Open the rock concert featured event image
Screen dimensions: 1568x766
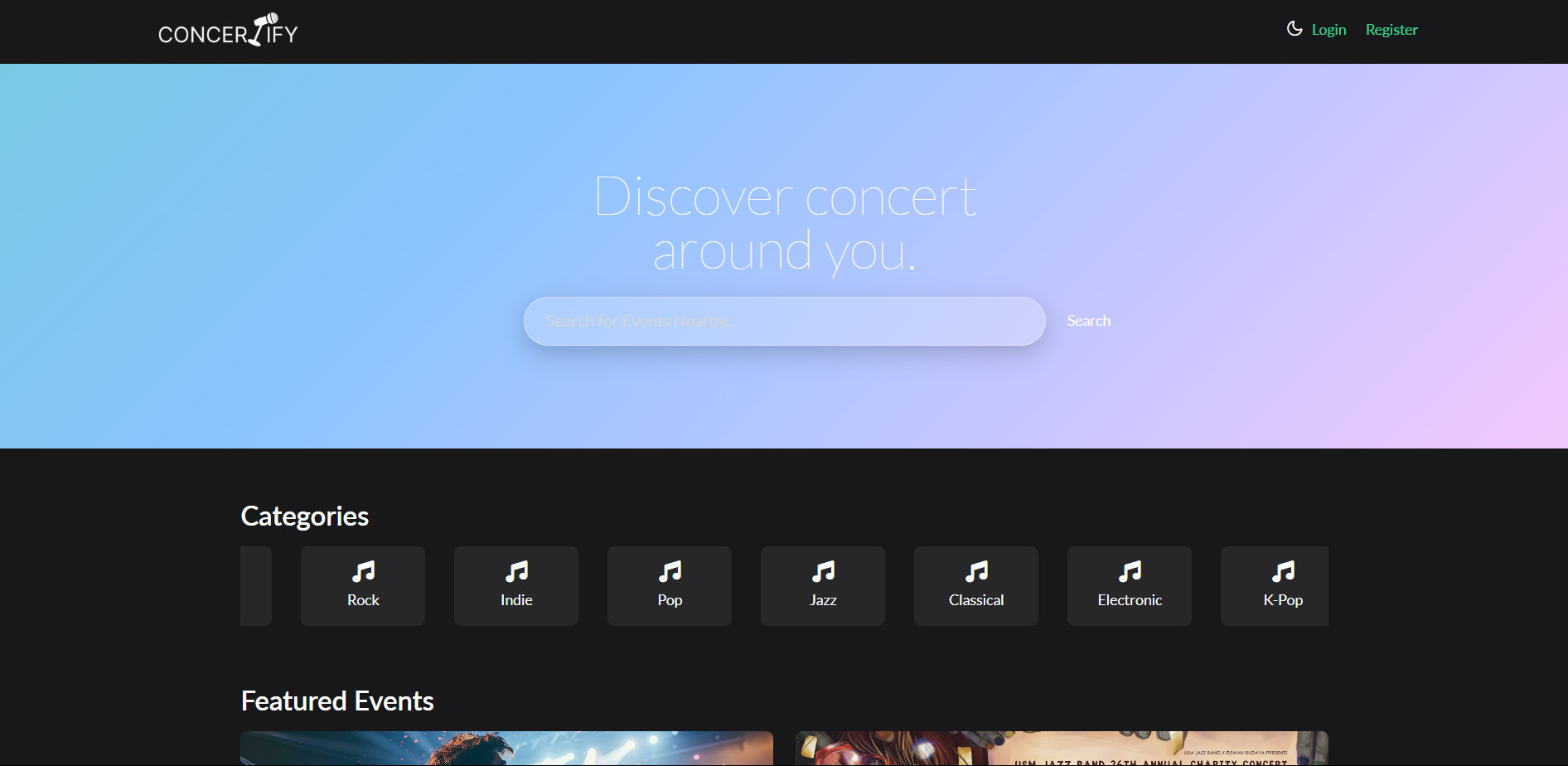pyautogui.click(x=506, y=749)
